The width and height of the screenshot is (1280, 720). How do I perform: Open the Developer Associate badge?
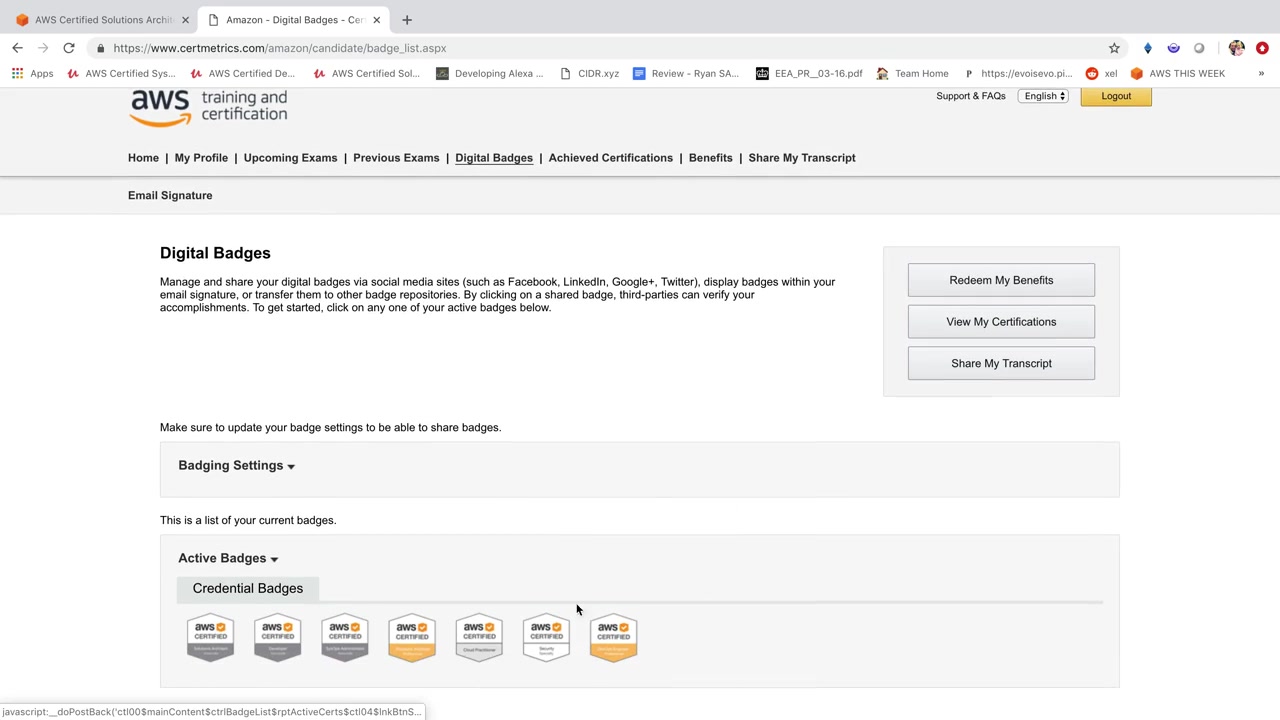[277, 637]
